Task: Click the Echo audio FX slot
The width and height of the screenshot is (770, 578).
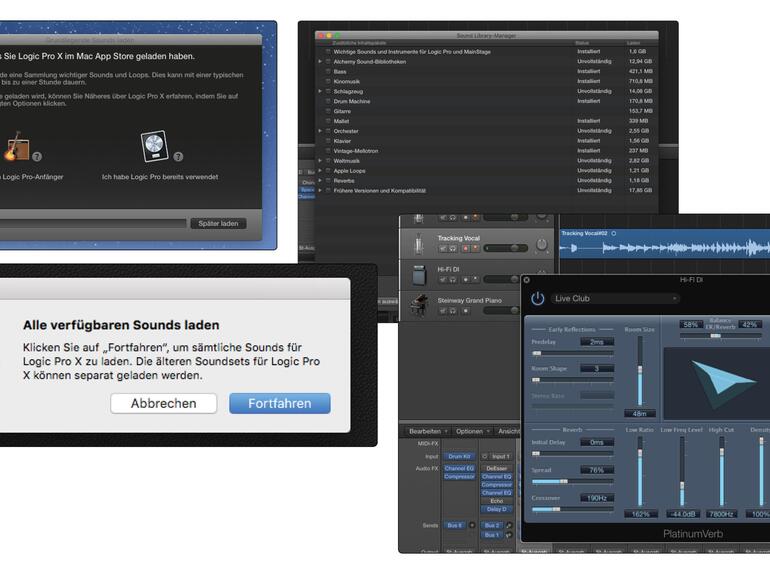Action: tap(497, 501)
